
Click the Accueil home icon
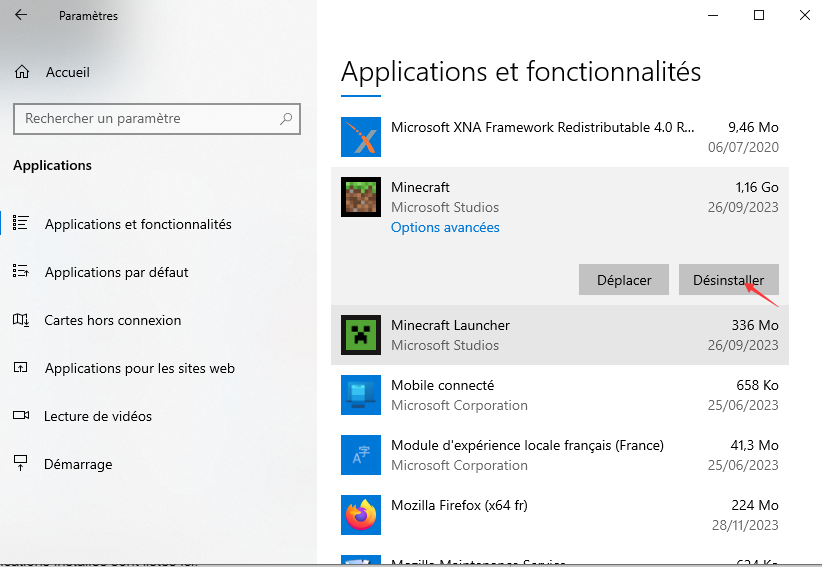click(x=21, y=72)
